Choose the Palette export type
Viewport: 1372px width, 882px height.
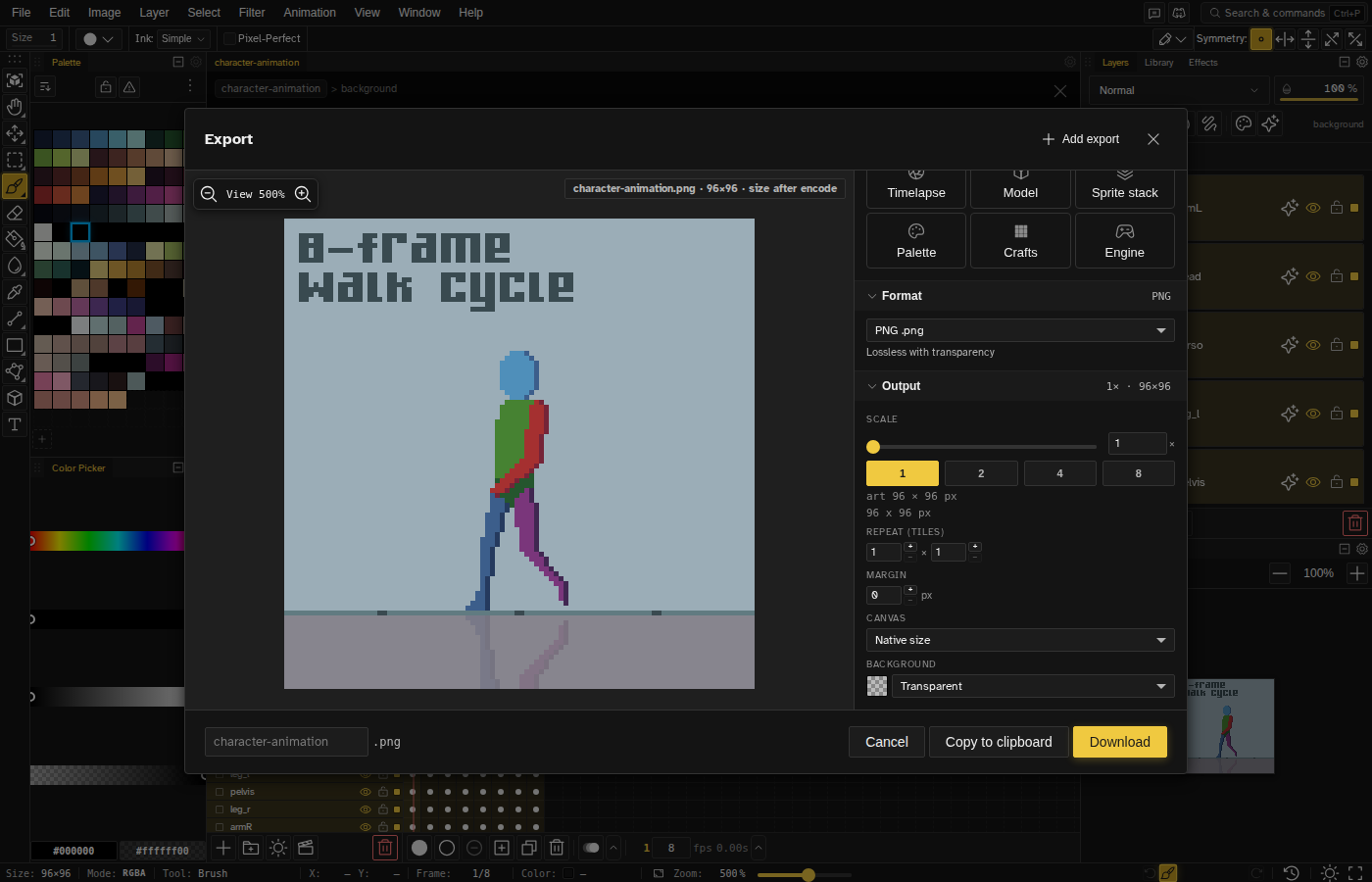(x=916, y=241)
